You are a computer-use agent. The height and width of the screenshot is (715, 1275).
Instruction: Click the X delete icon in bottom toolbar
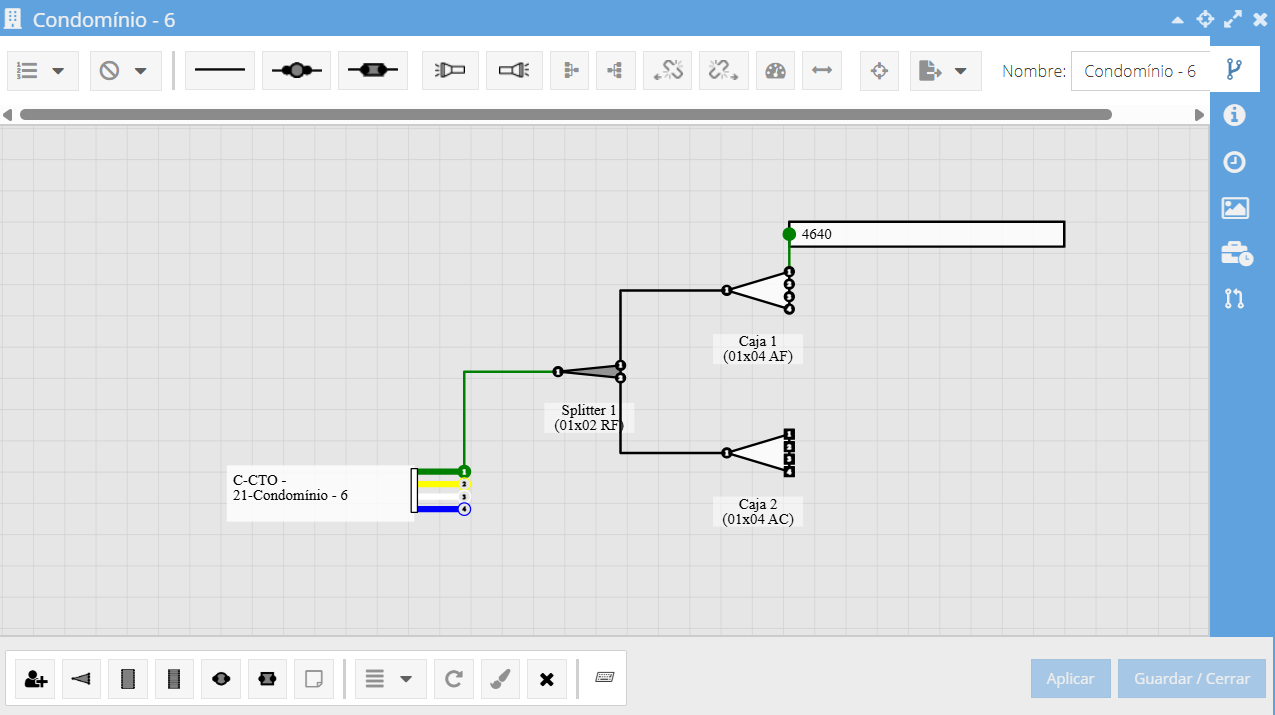[546, 679]
